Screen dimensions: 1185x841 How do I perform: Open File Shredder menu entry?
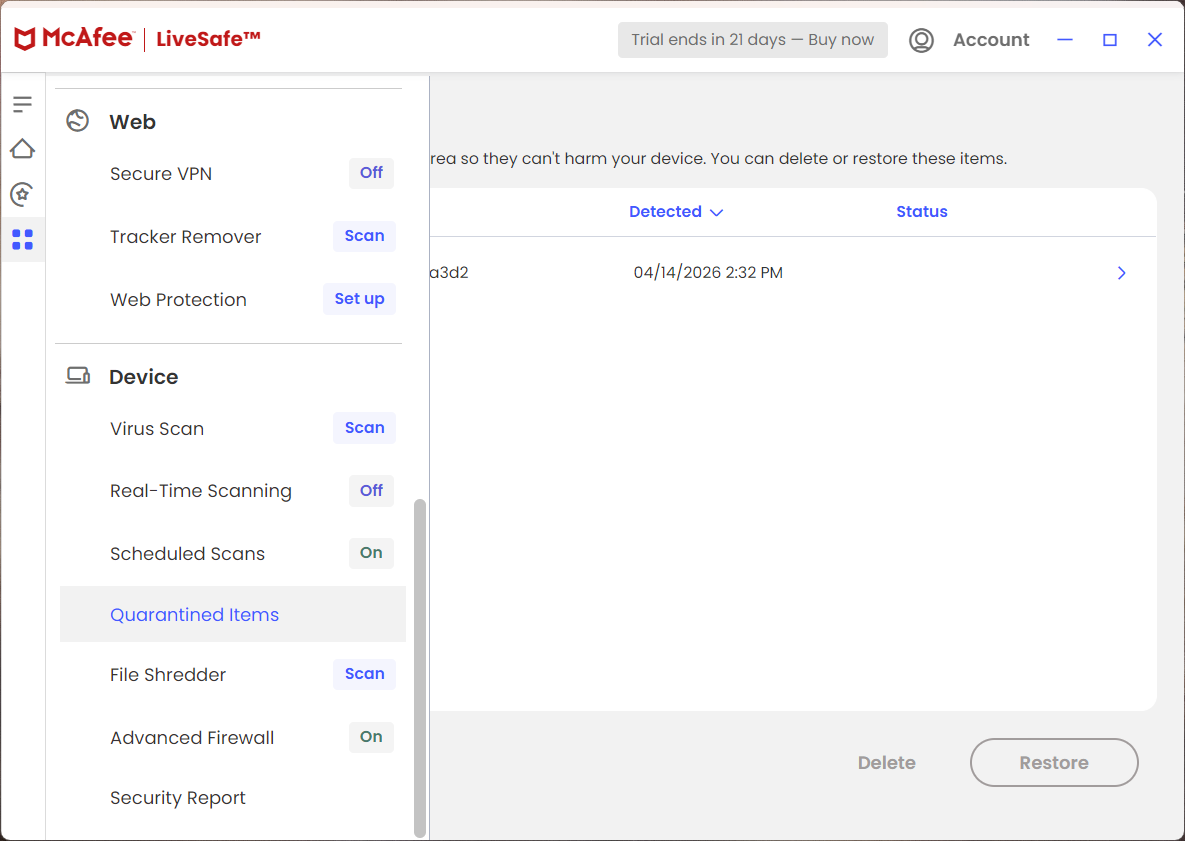pos(168,675)
